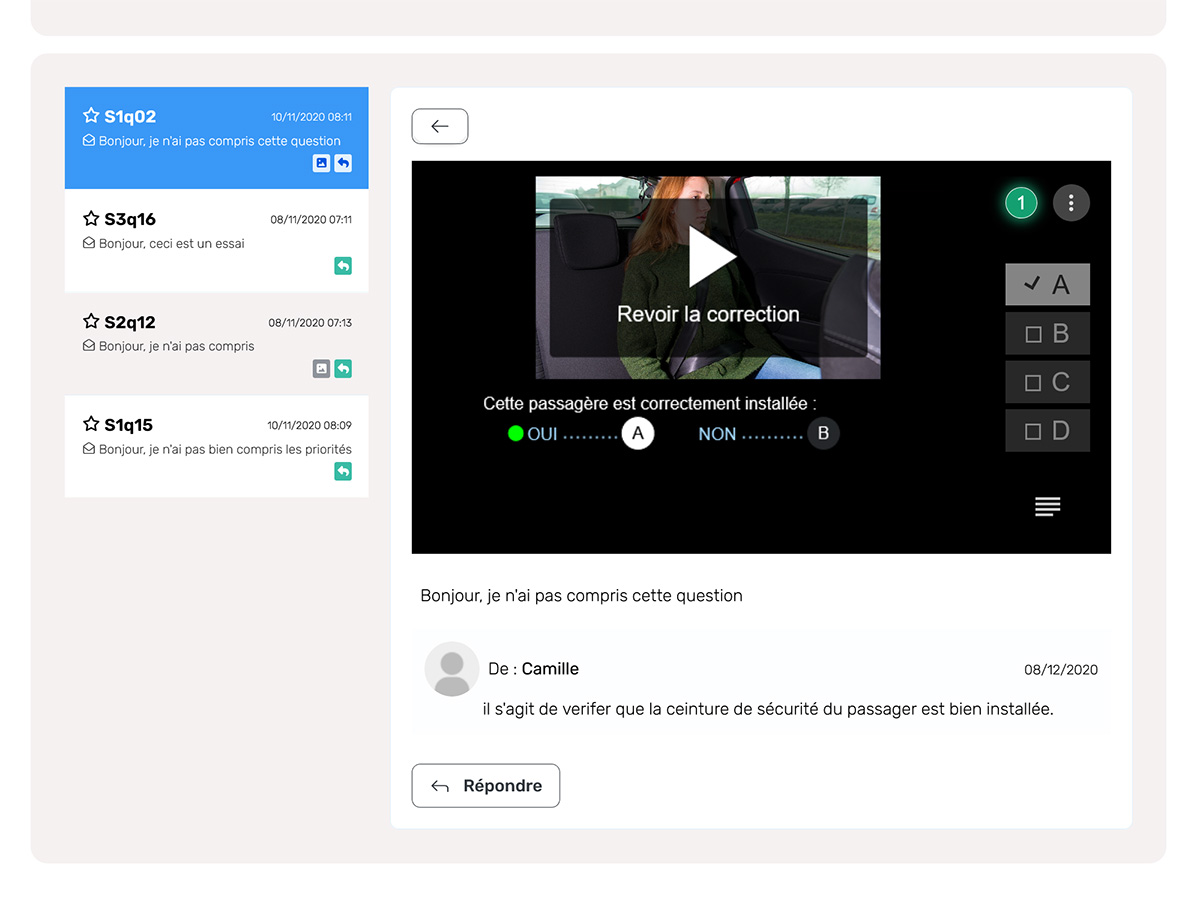Open the S3q16 conversation
Screen dimensions: 1200x900
[x=217, y=241]
